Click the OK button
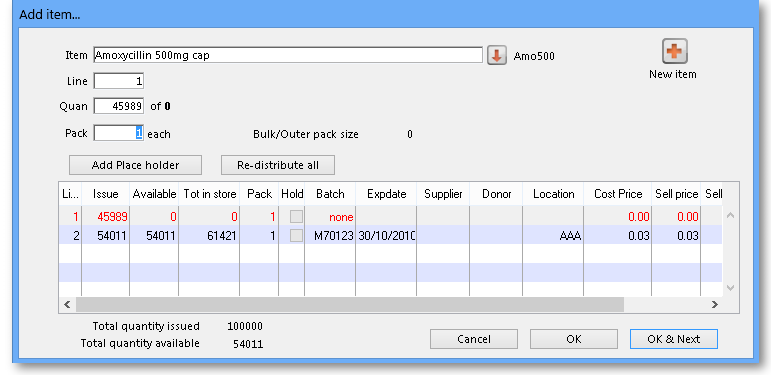The width and height of the screenshot is (771, 375). click(574, 339)
